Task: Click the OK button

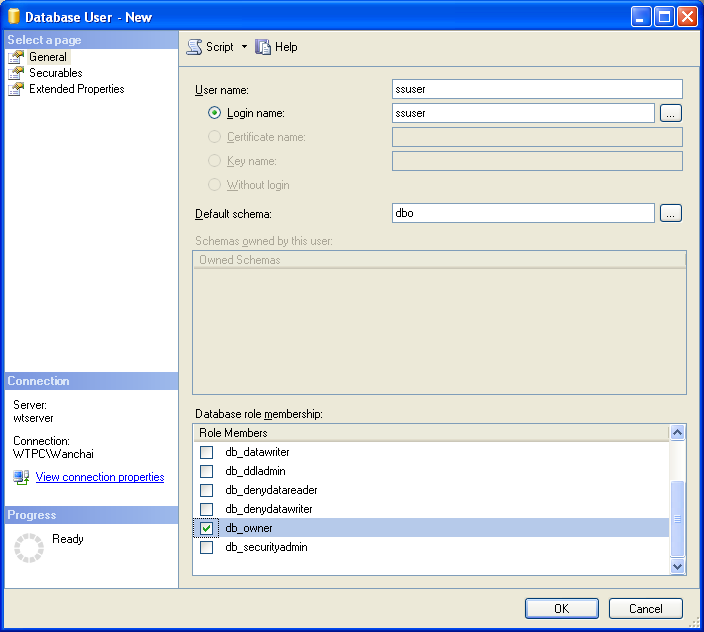Action: point(562,609)
